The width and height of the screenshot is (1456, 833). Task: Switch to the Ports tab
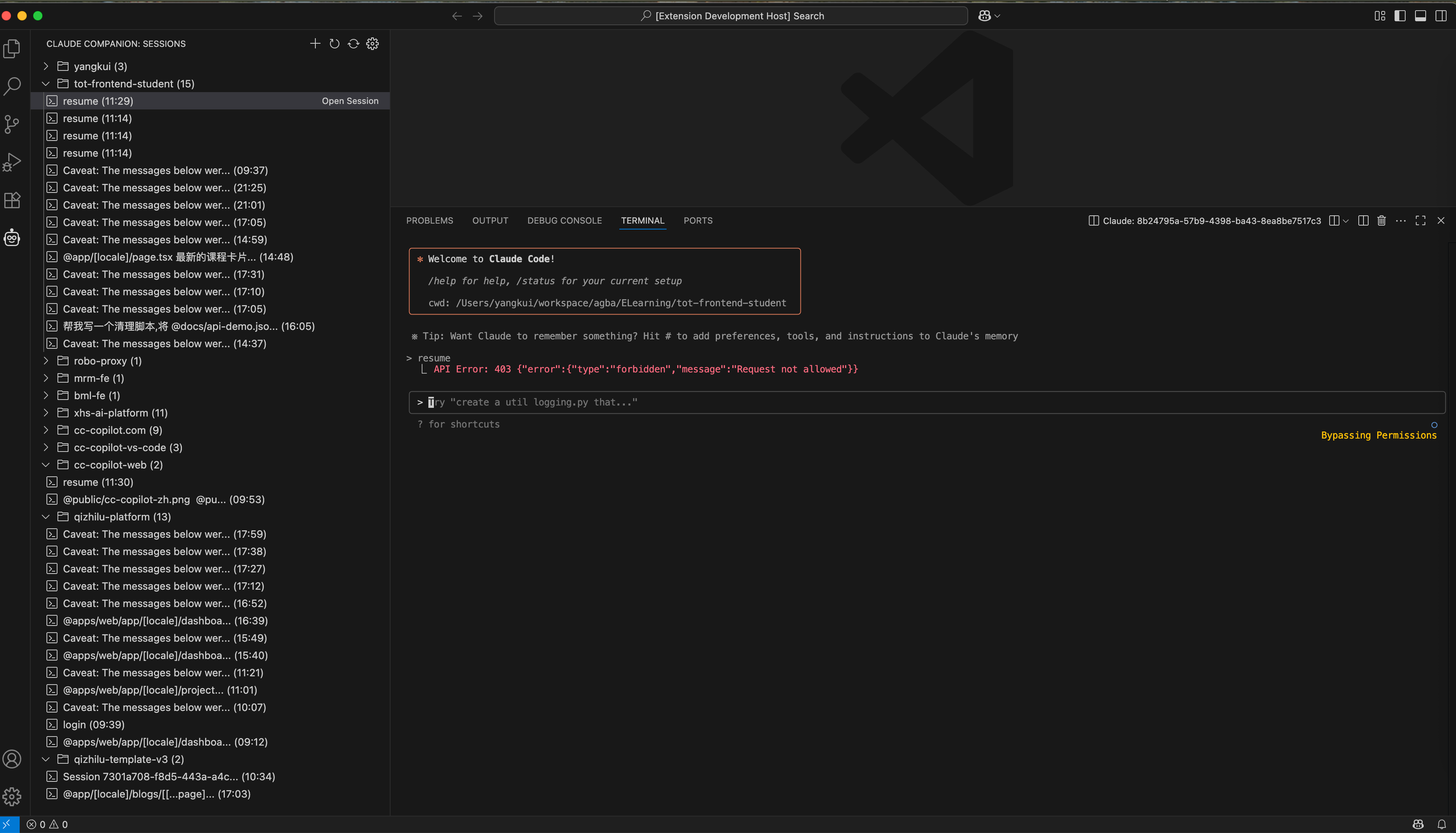click(698, 221)
